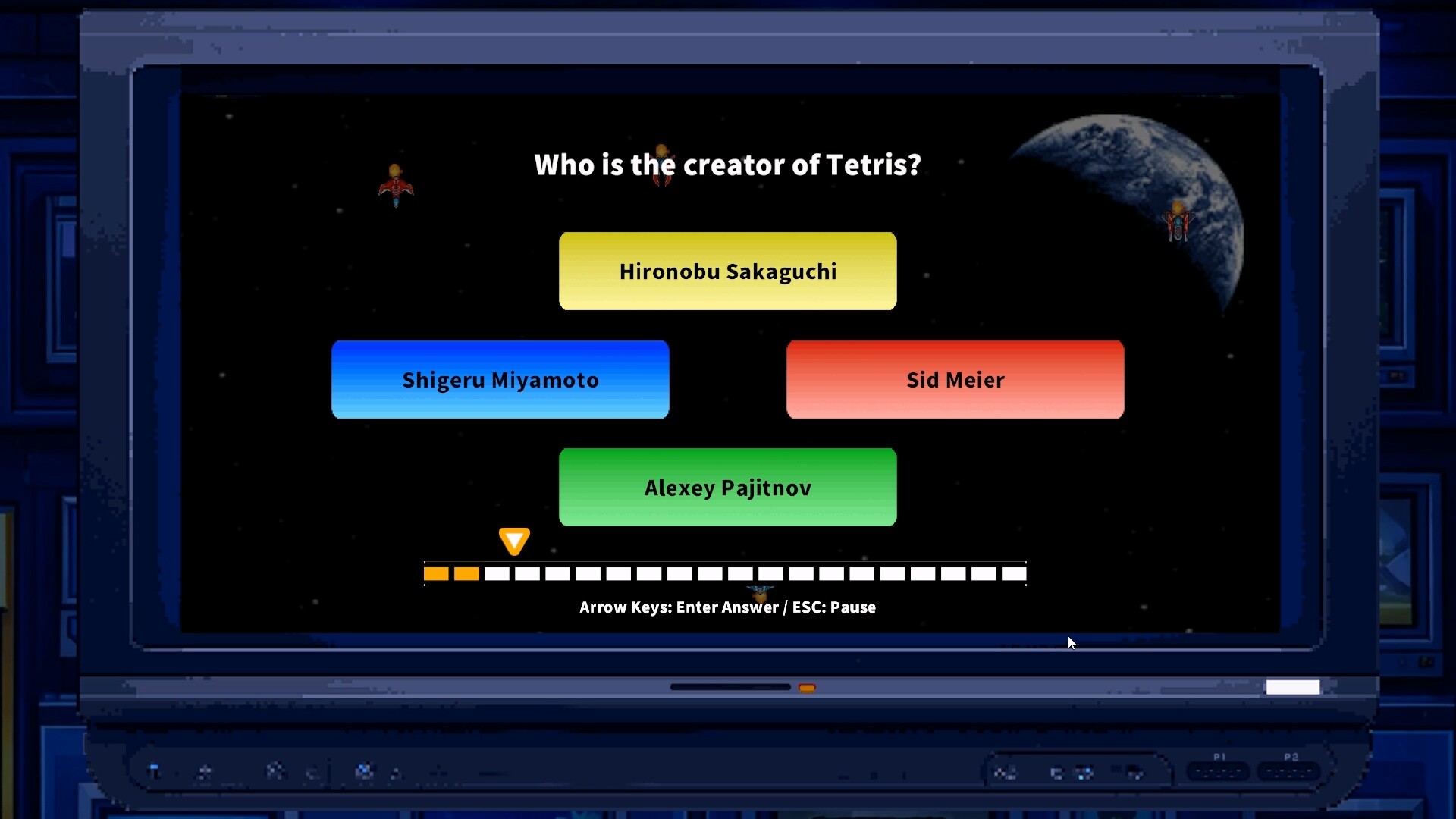Choose the blue Shigeru Miyamoto answer
Viewport: 1456px width, 819px height.
[500, 380]
